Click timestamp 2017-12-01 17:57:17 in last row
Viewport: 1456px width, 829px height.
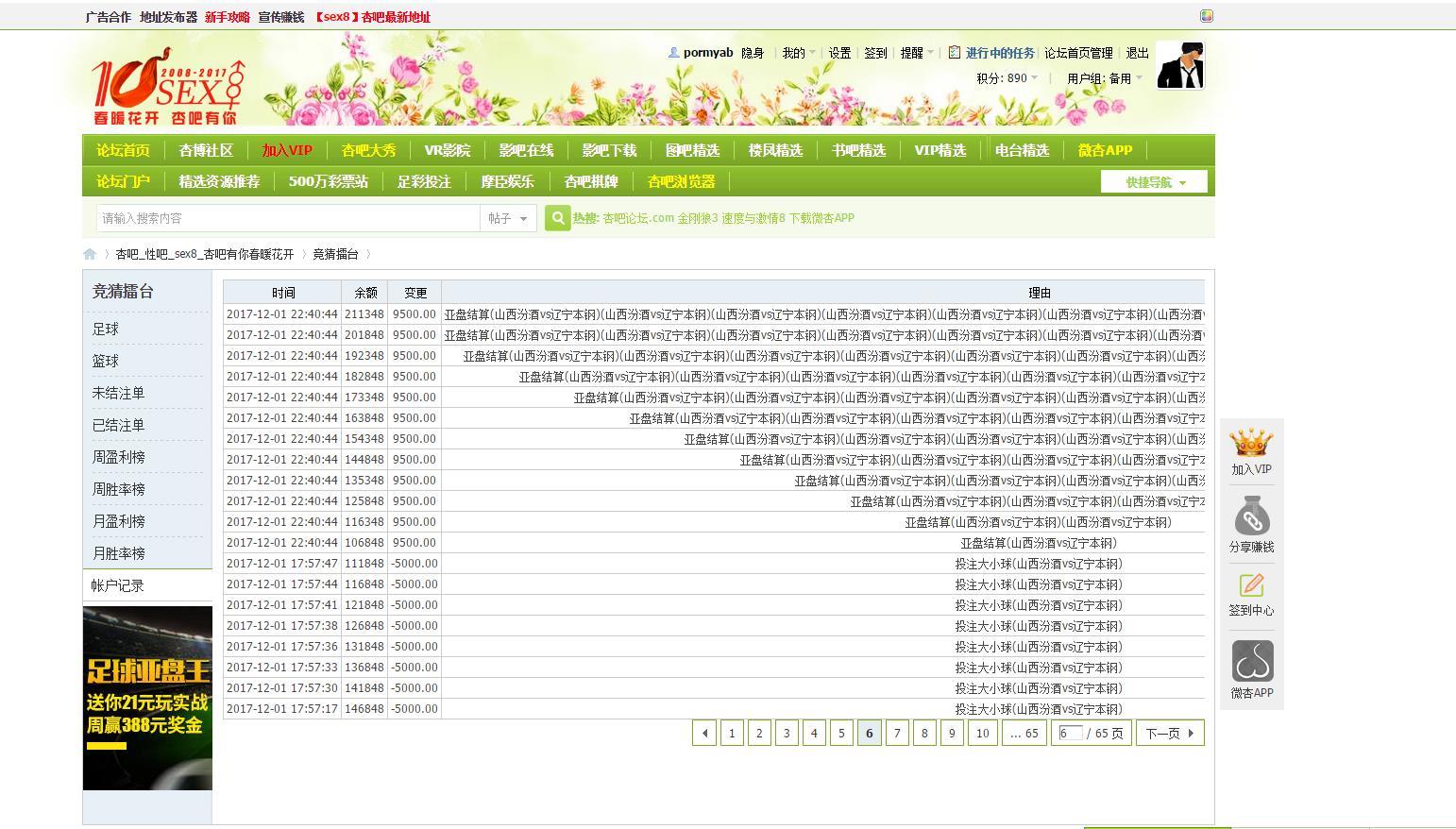point(282,709)
